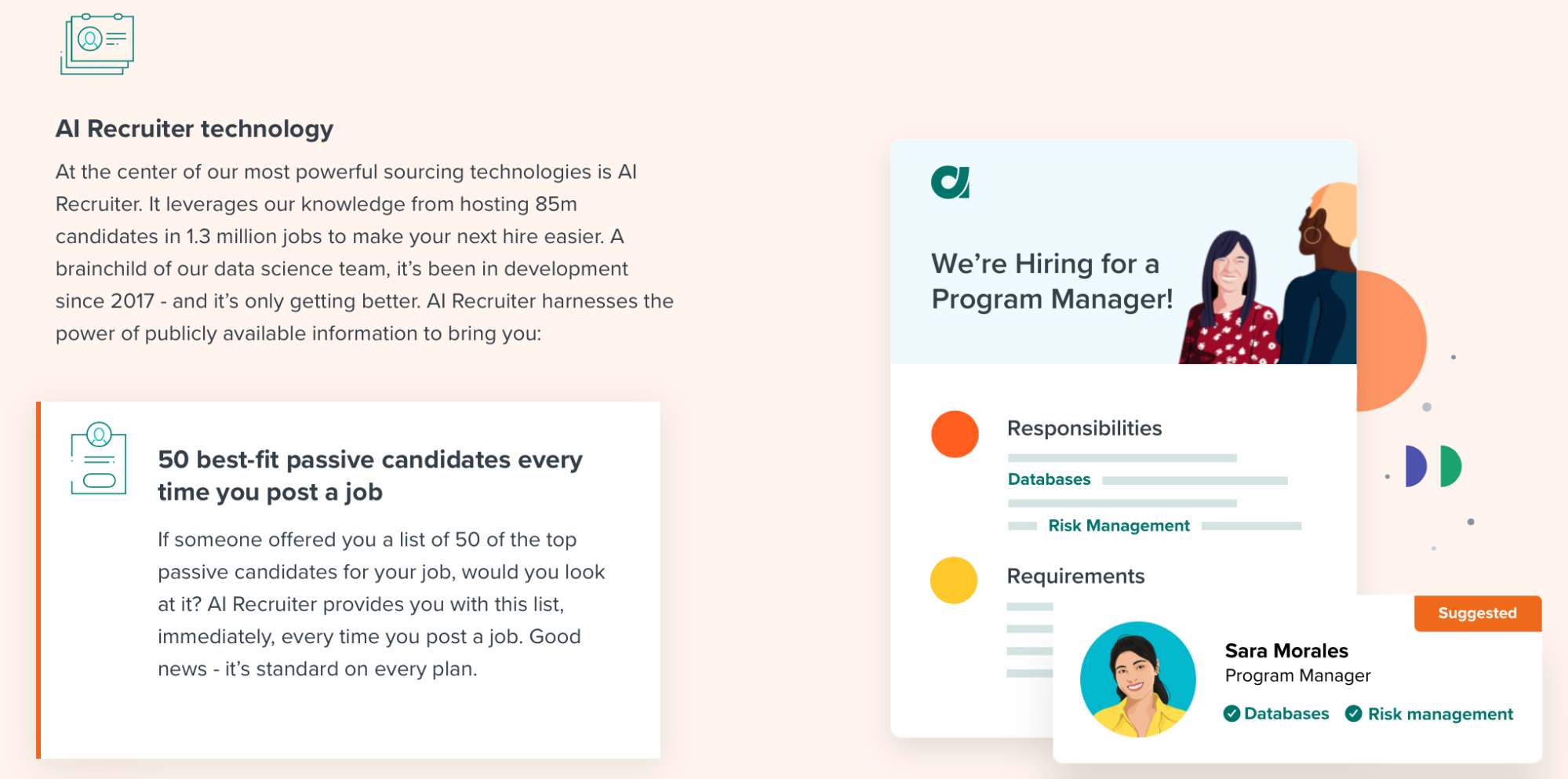Click the green checkmark next to Databases
This screenshot has height=779, width=1568.
pyautogui.click(x=1231, y=713)
